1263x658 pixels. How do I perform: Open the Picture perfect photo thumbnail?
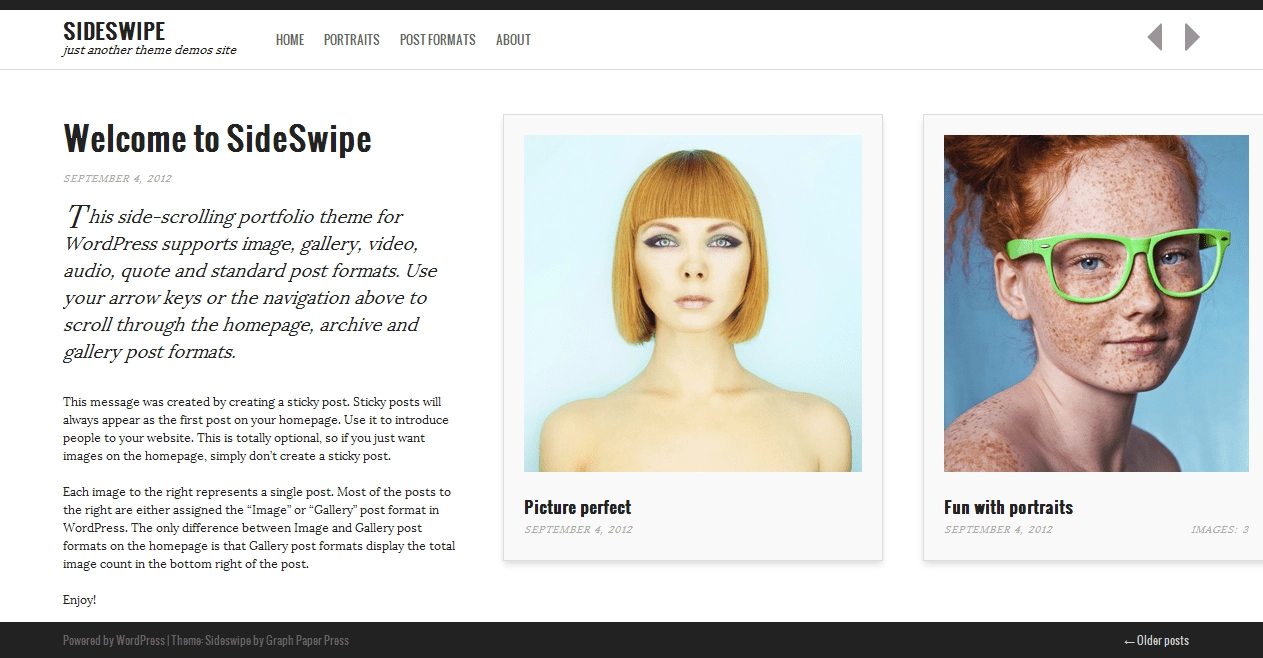[x=692, y=303]
